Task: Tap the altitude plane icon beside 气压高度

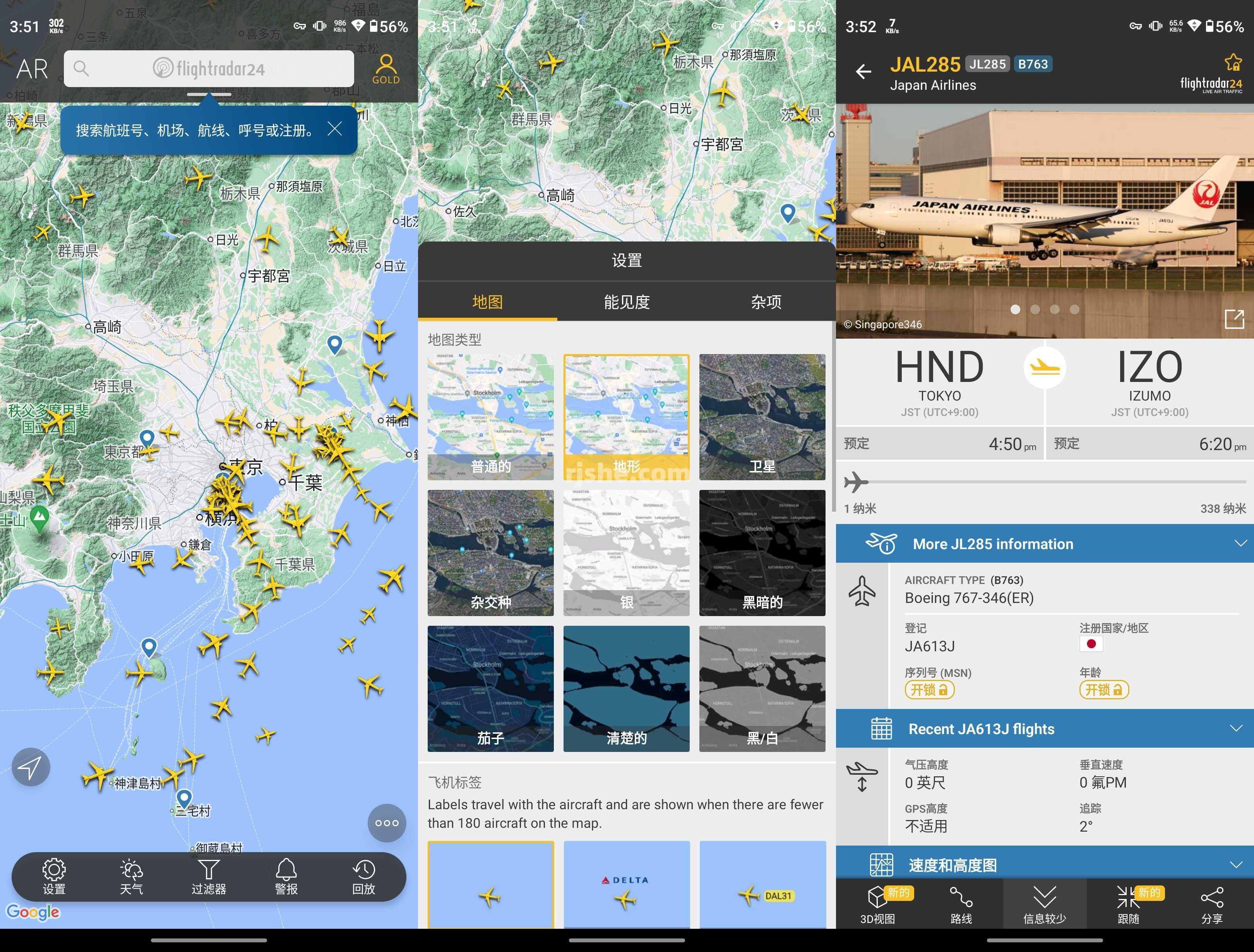Action: (x=862, y=776)
